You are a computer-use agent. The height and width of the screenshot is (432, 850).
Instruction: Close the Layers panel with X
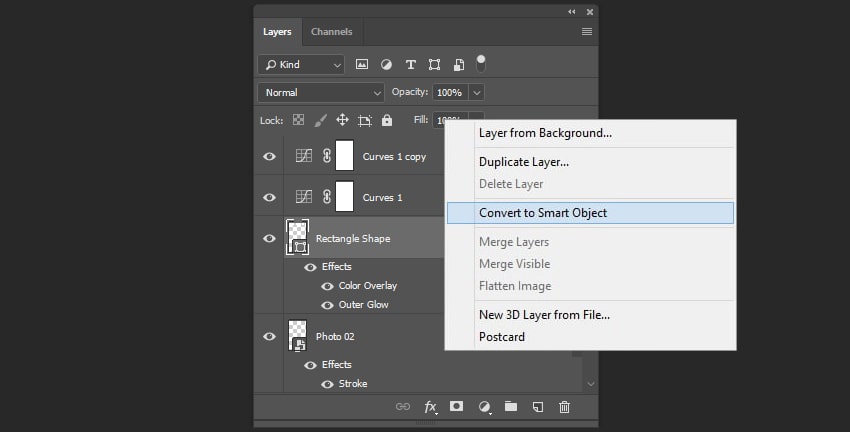click(590, 11)
